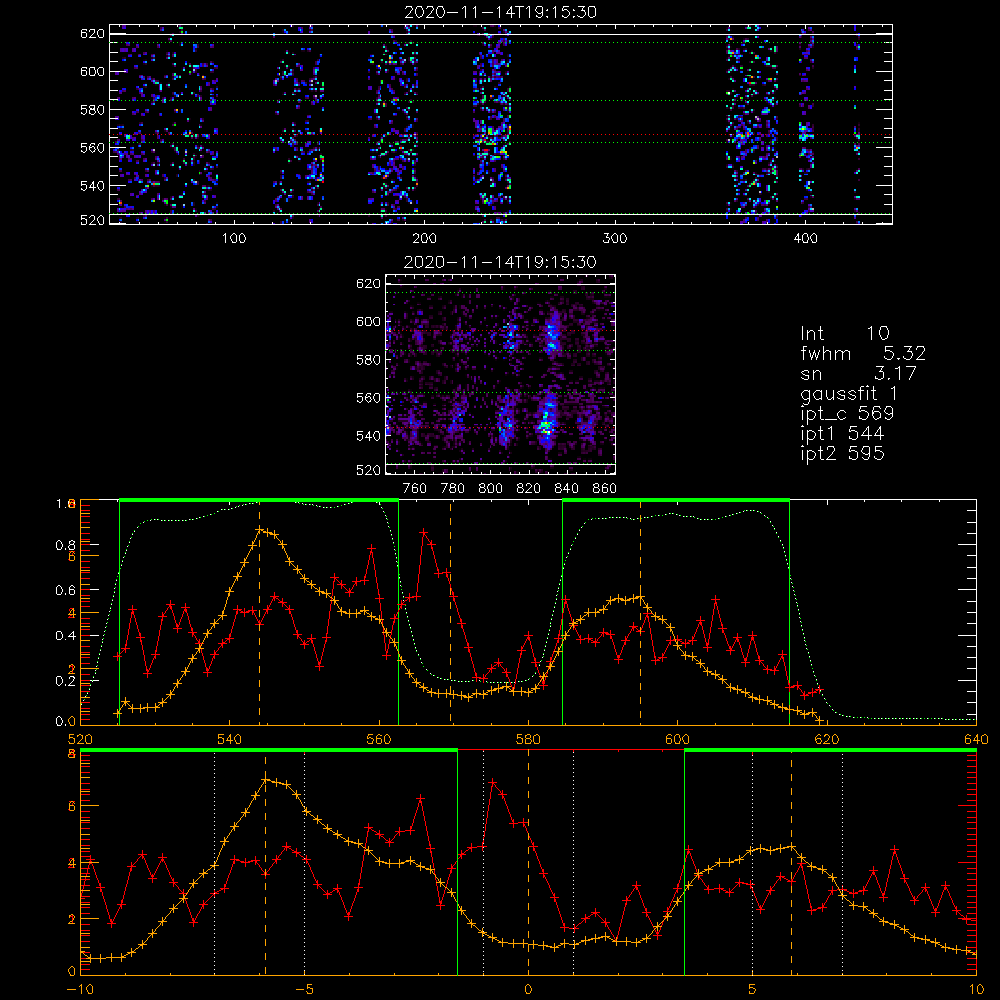
Task: Click x-axis label 780 of the middle image
Action: coord(453,489)
